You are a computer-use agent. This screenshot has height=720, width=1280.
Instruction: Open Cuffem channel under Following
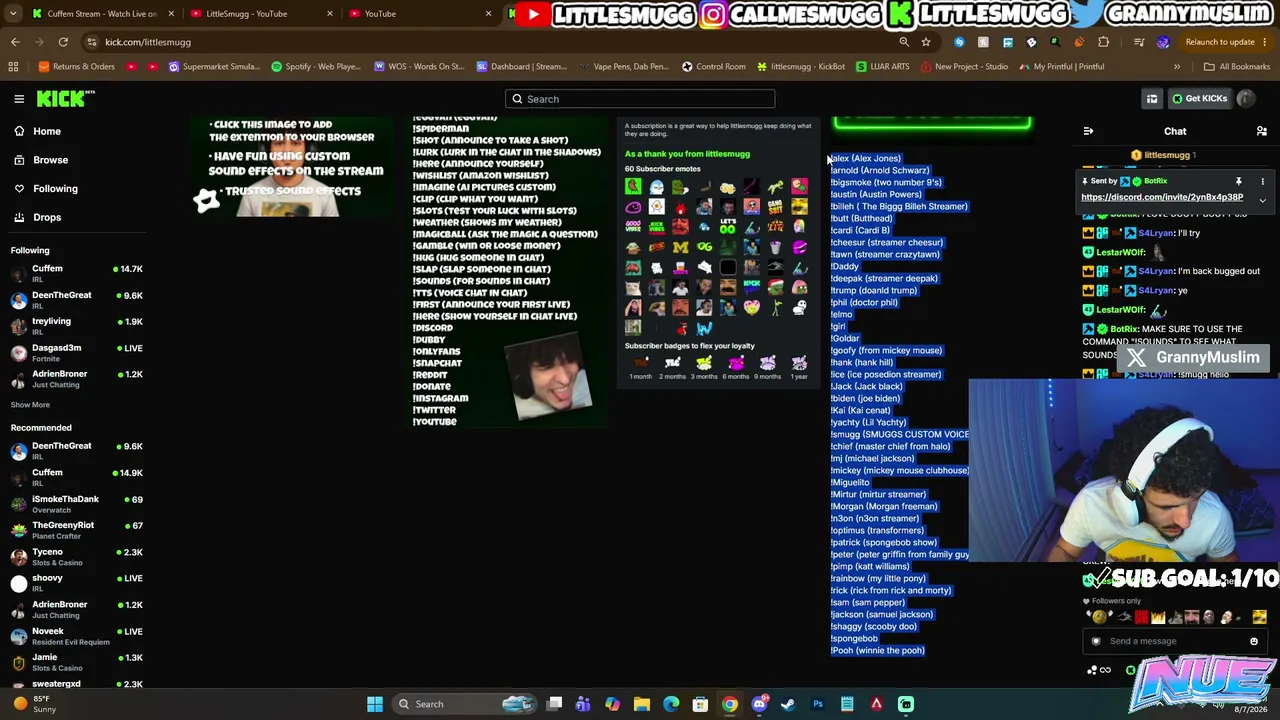pyautogui.click(x=77, y=273)
